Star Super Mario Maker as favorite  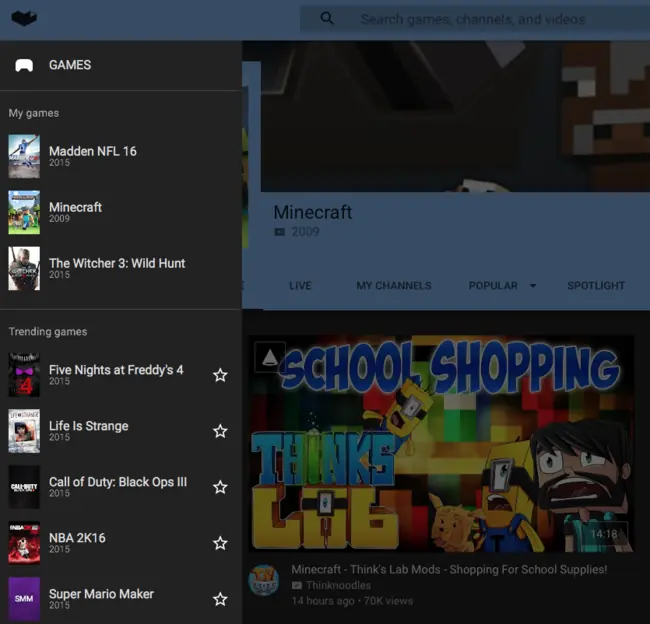[x=220, y=599]
